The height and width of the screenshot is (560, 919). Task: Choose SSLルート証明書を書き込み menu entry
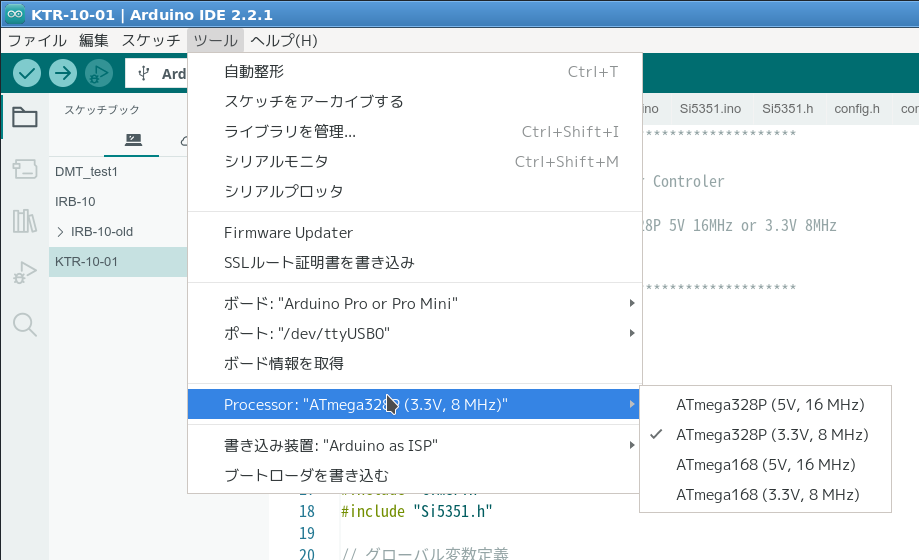click(x=415, y=262)
